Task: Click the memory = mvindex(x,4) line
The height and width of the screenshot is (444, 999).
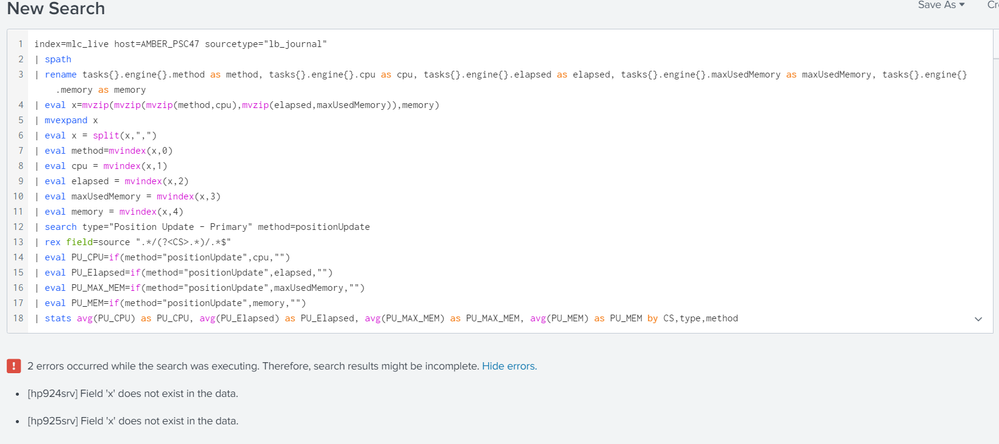Action: (109, 211)
